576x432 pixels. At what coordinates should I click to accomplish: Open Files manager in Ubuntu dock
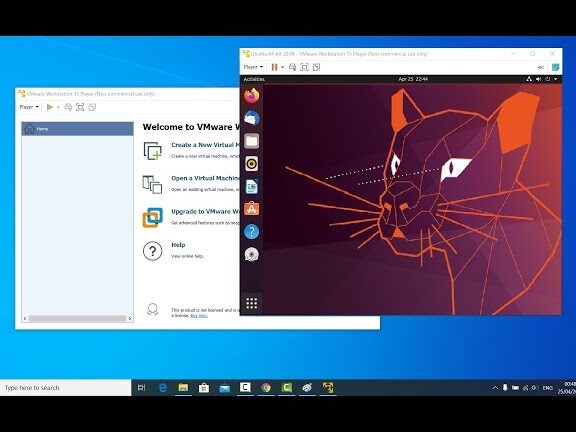[x=252, y=141]
